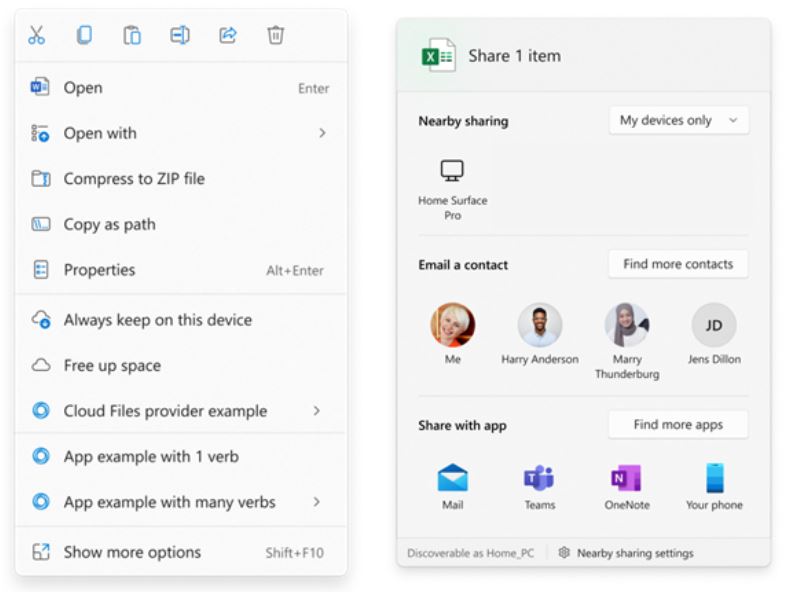
Task: Expand the Open with submenu
Action: point(181,133)
